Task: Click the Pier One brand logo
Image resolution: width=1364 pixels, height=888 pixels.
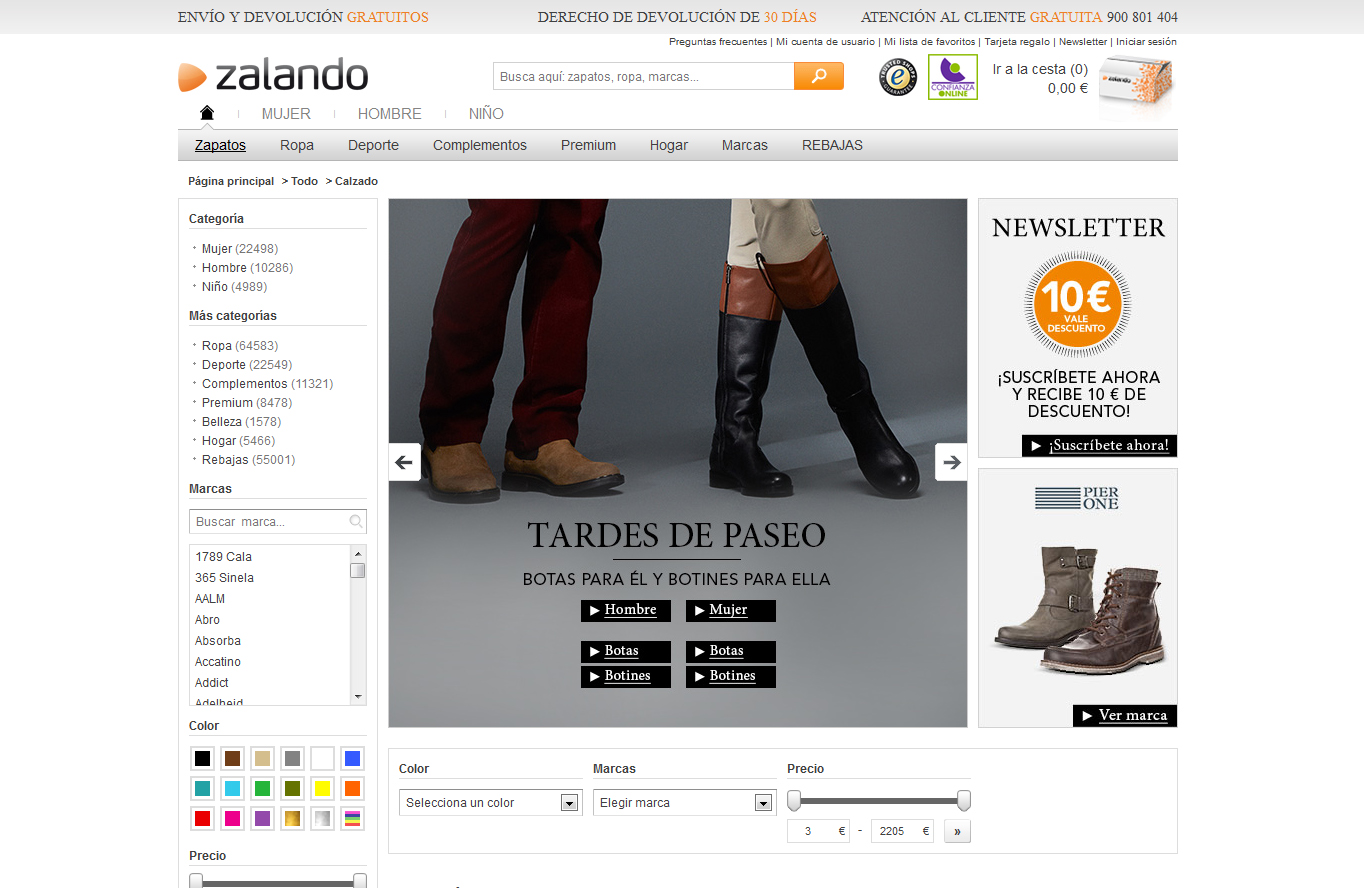Action: point(1077,498)
